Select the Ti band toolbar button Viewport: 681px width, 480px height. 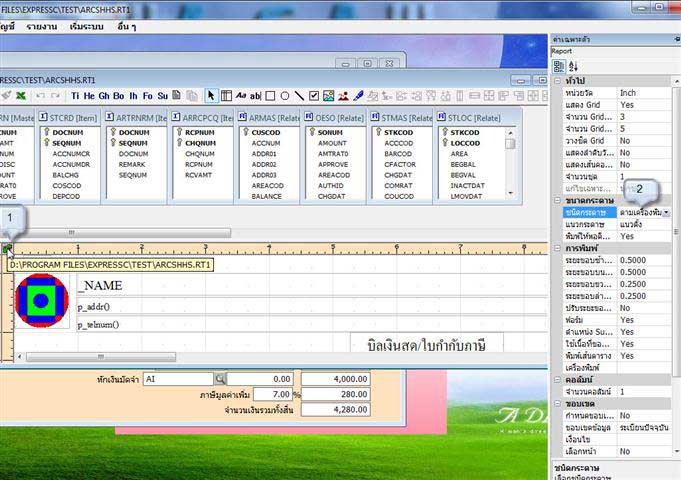pos(75,96)
